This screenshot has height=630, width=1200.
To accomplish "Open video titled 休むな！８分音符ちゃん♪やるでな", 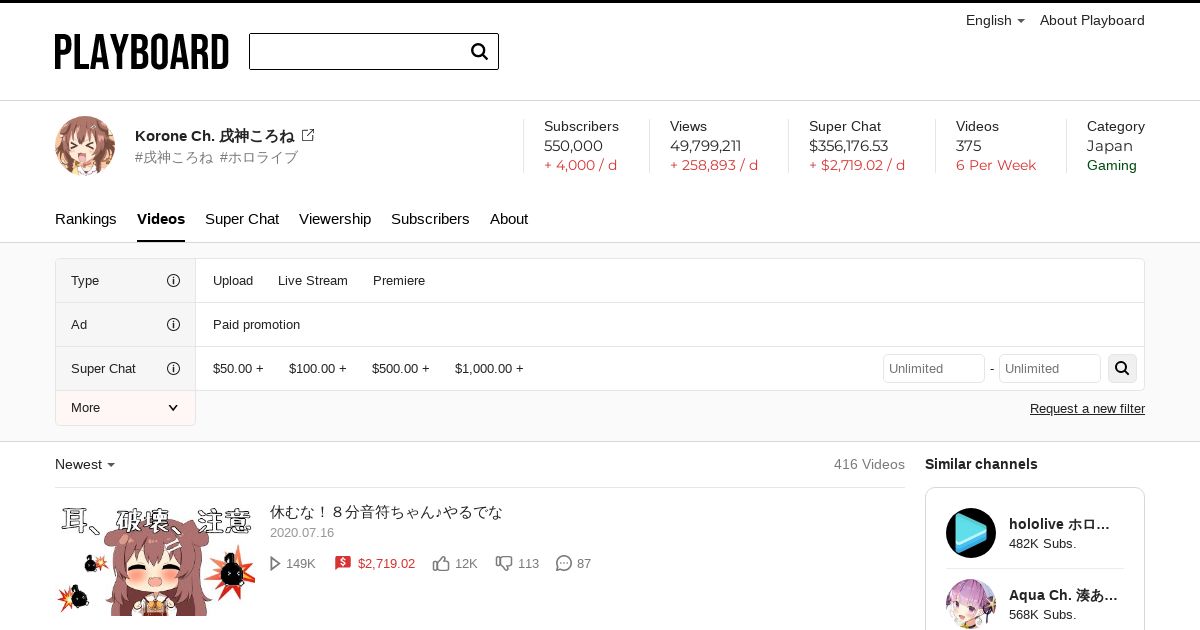I will point(386,512).
